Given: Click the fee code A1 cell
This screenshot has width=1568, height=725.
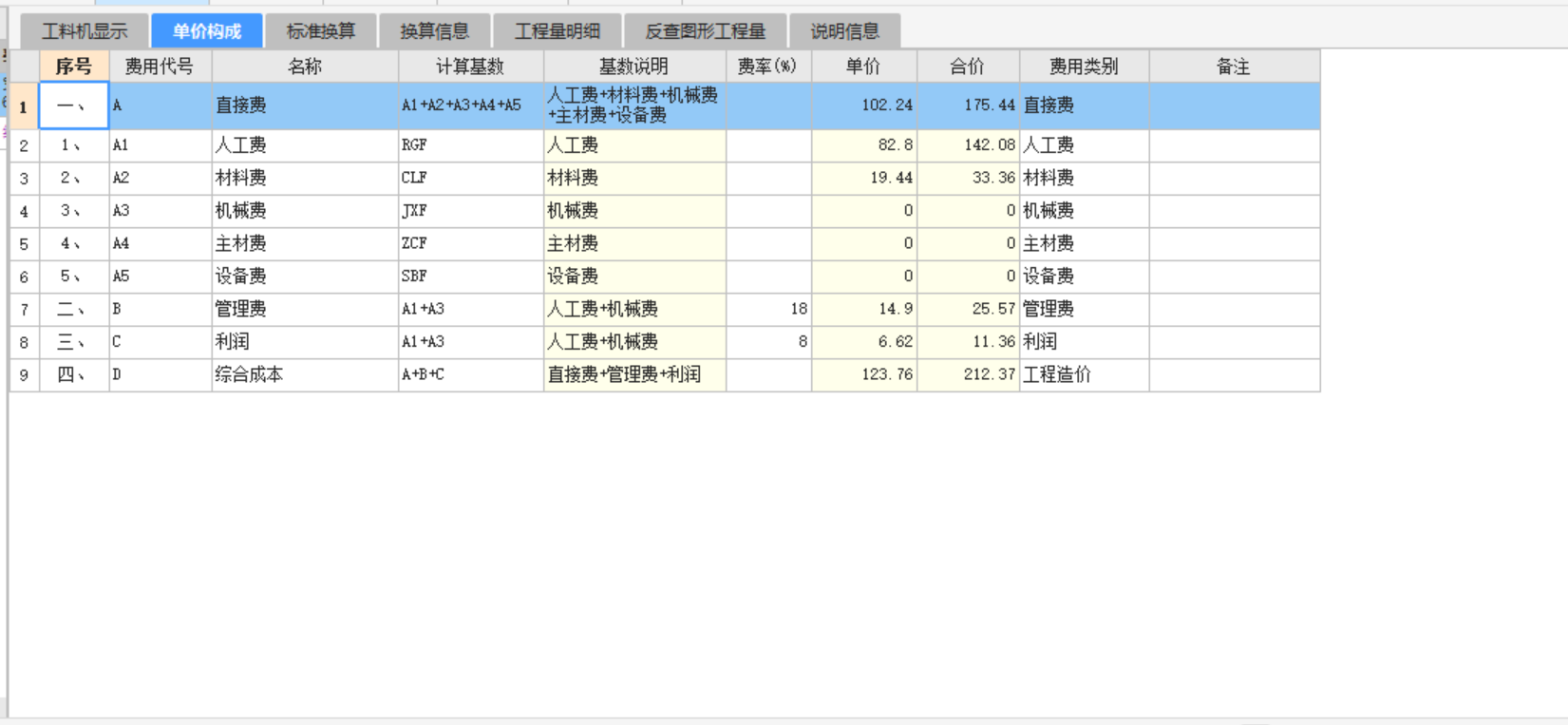Looking at the screenshot, I should click(160, 145).
